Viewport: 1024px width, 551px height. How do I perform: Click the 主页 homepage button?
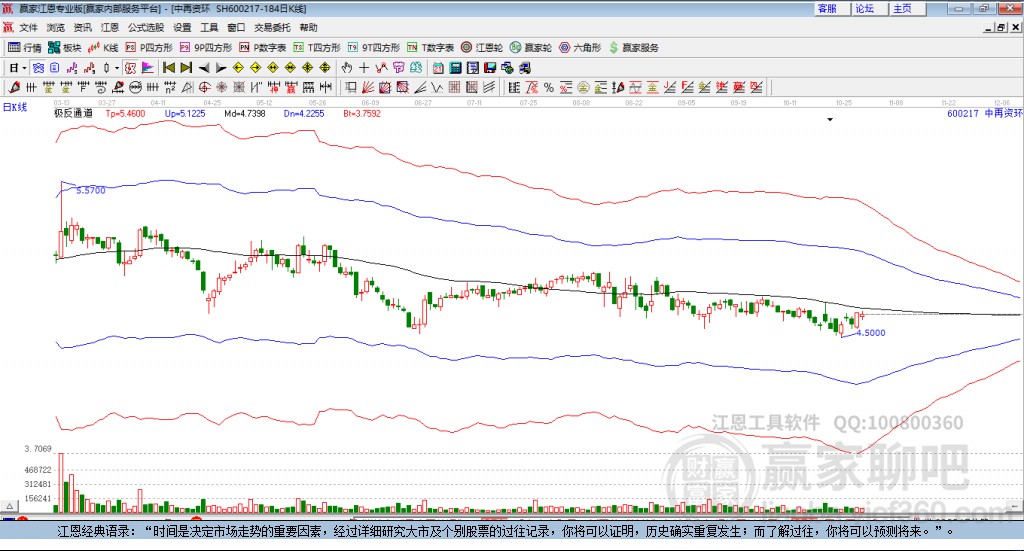(906, 8)
